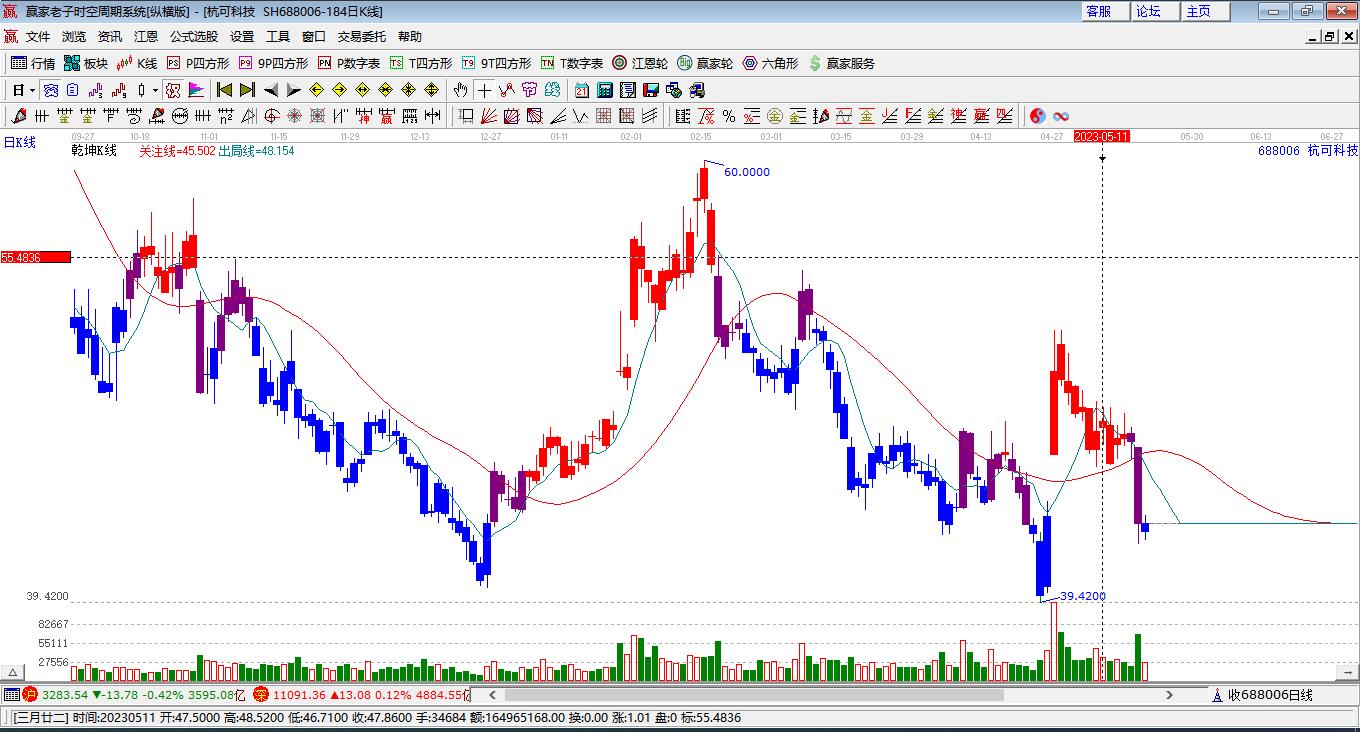1360x732 pixels.
Task: Click the 日K线 label
Action: coord(19,143)
